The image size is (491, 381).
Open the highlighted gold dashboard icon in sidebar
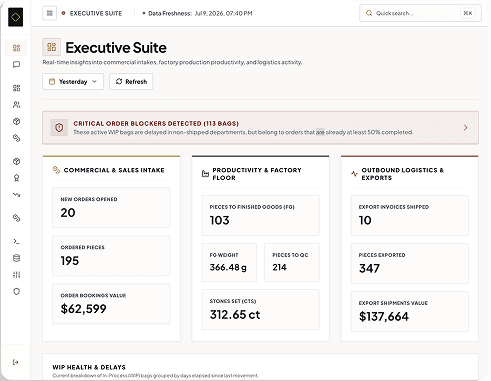(16, 48)
